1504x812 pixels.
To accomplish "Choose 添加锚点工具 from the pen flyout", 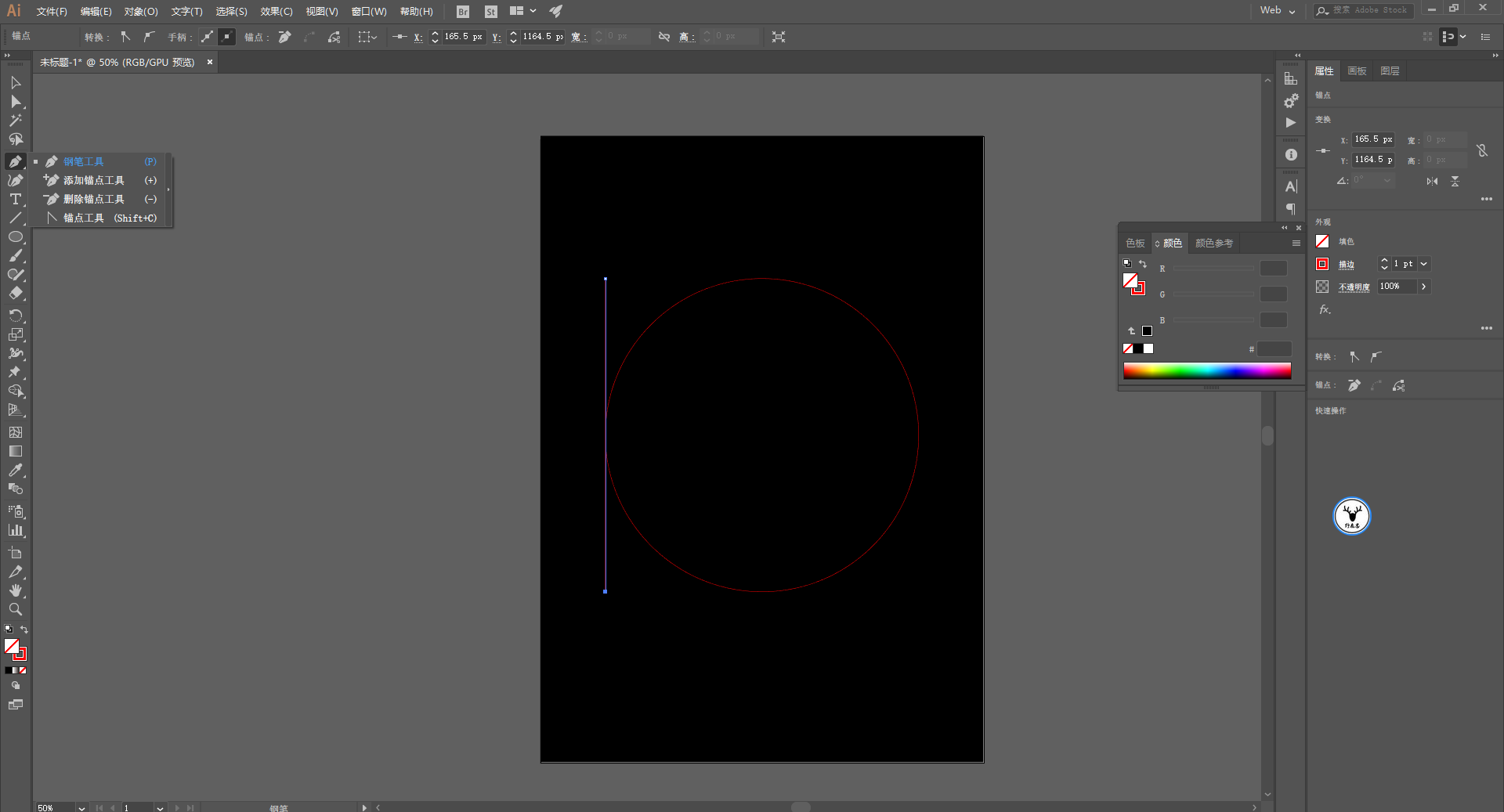I will coord(94,180).
